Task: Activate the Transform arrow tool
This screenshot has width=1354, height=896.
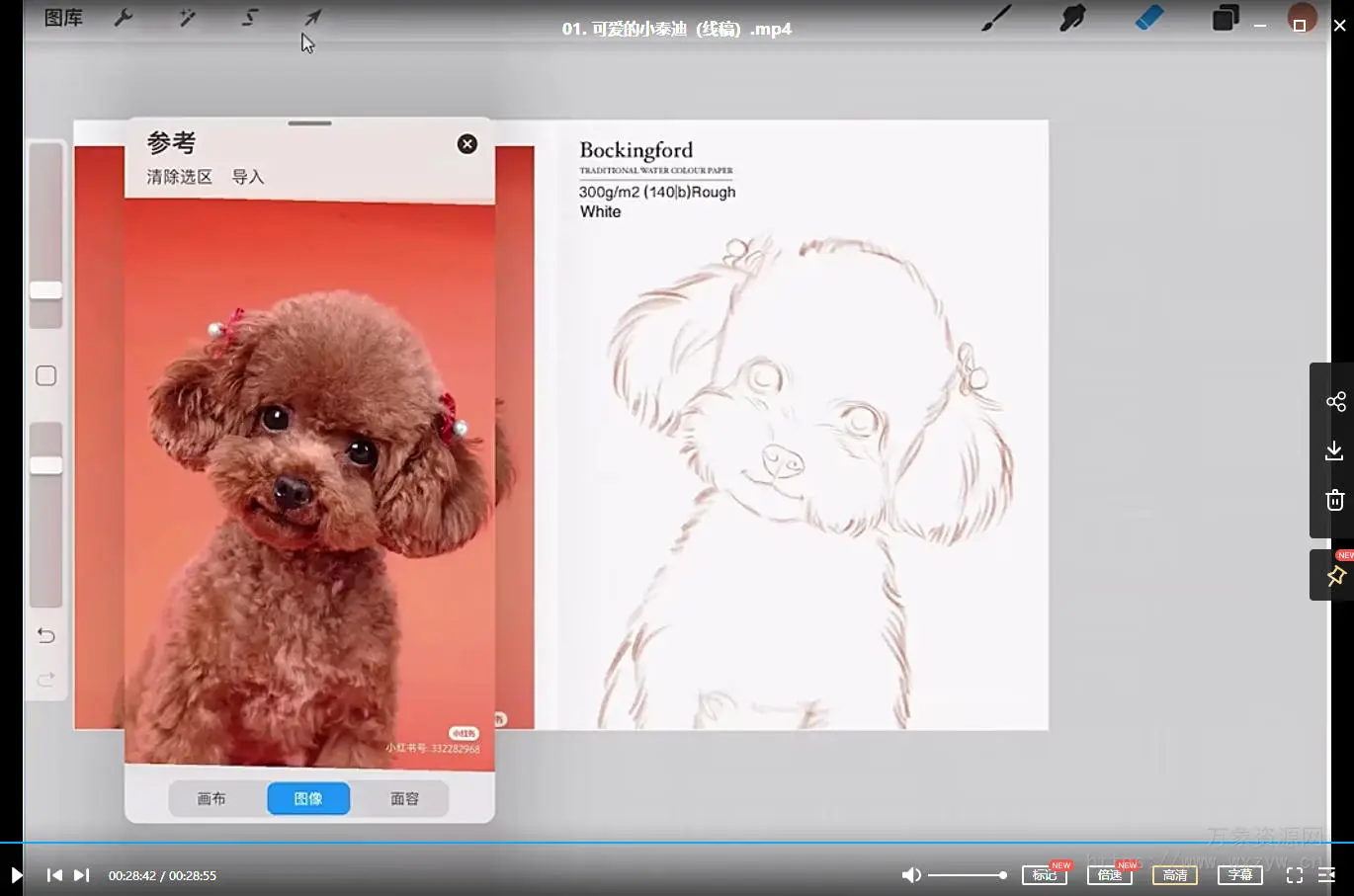Action: 312,18
